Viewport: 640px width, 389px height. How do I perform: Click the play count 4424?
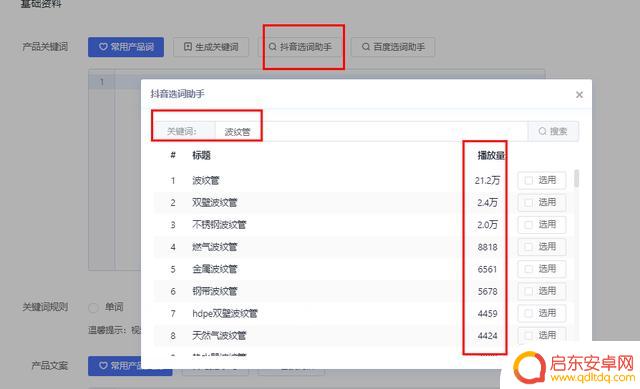(x=487, y=336)
